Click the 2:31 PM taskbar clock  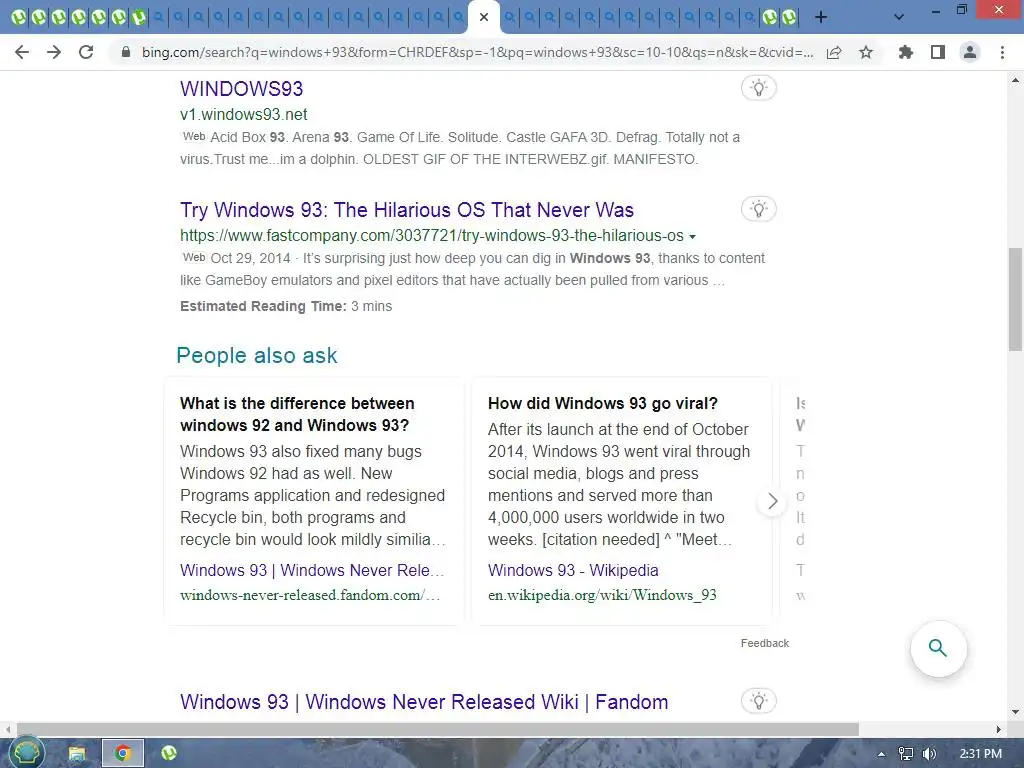[x=980, y=754]
